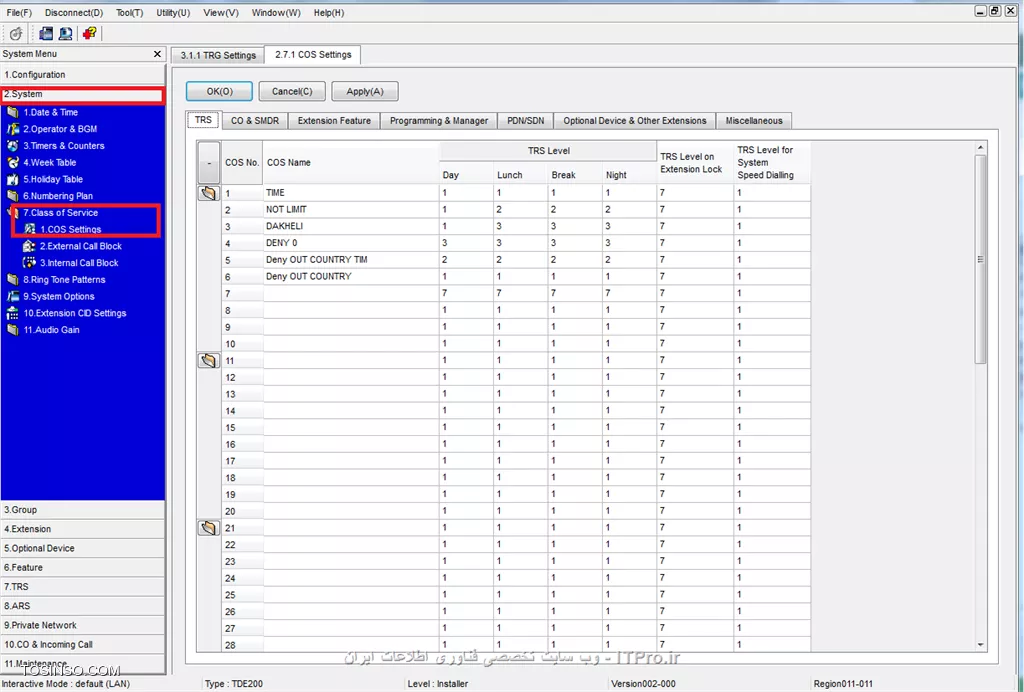Viewport: 1024px width, 692px height.
Task: Click the SD memory backup toolbar icon
Action: coord(46,33)
